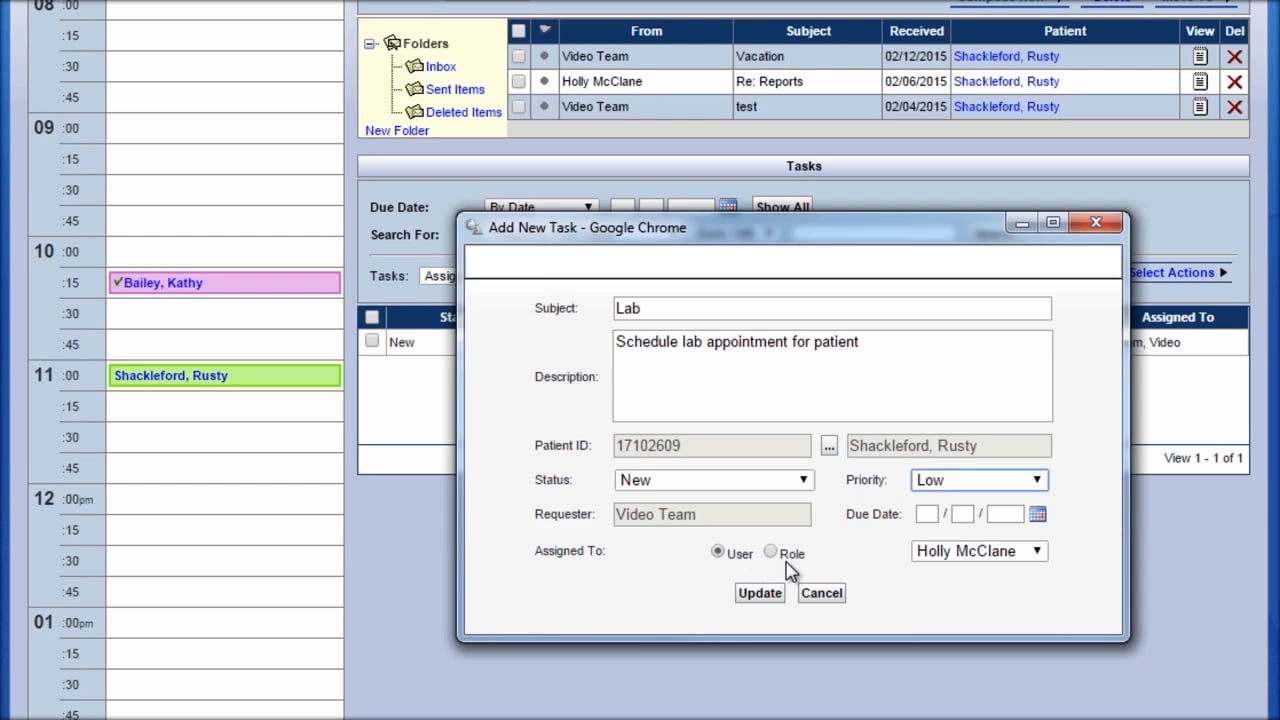Image resolution: width=1280 pixels, height=720 pixels.
Task: Open the Bailey, Kathy appointment
Action: [225, 283]
